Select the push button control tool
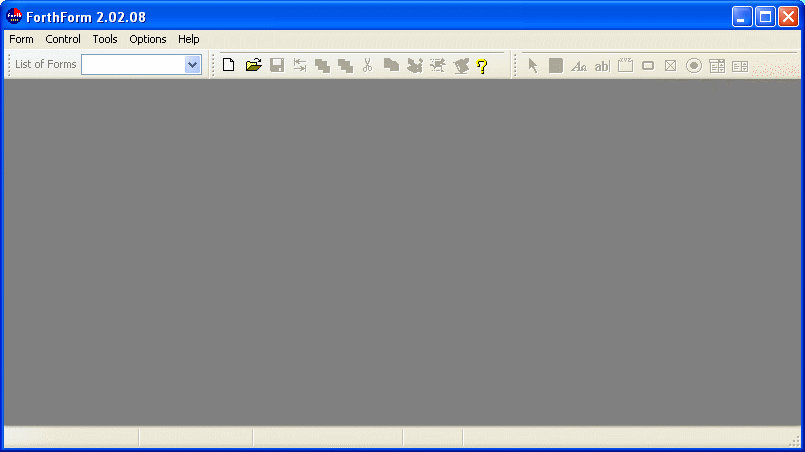Image resolution: width=805 pixels, height=452 pixels. [x=648, y=66]
